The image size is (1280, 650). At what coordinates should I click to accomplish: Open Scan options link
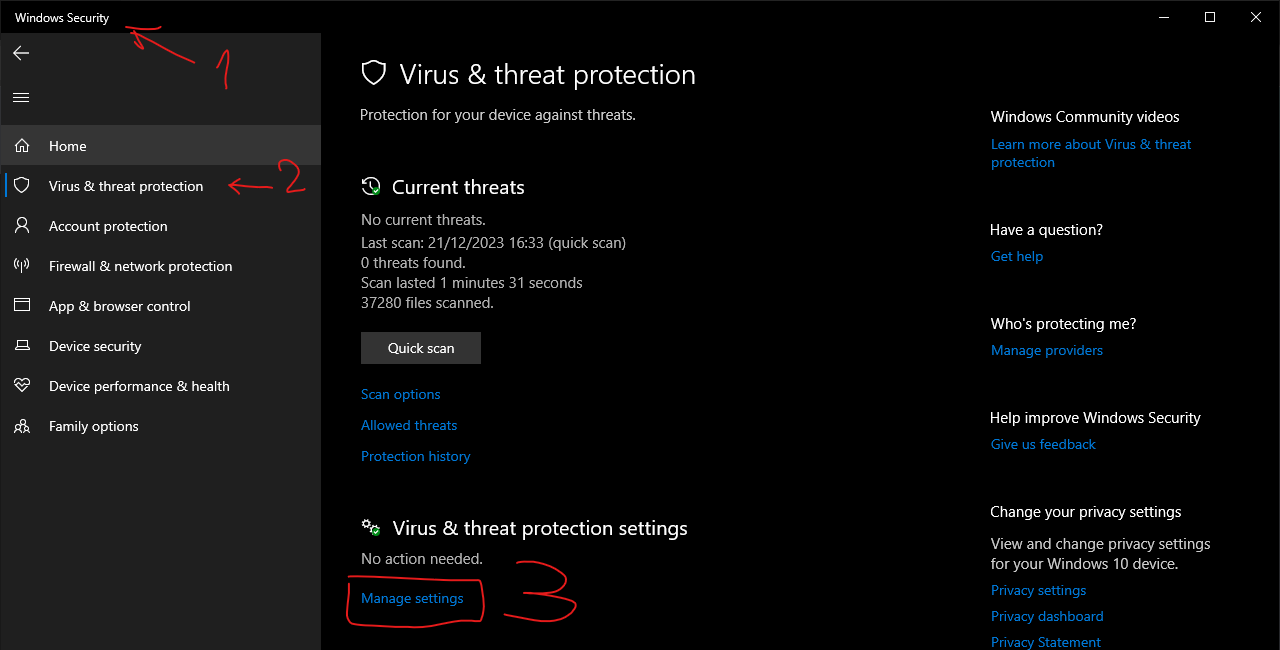click(400, 394)
